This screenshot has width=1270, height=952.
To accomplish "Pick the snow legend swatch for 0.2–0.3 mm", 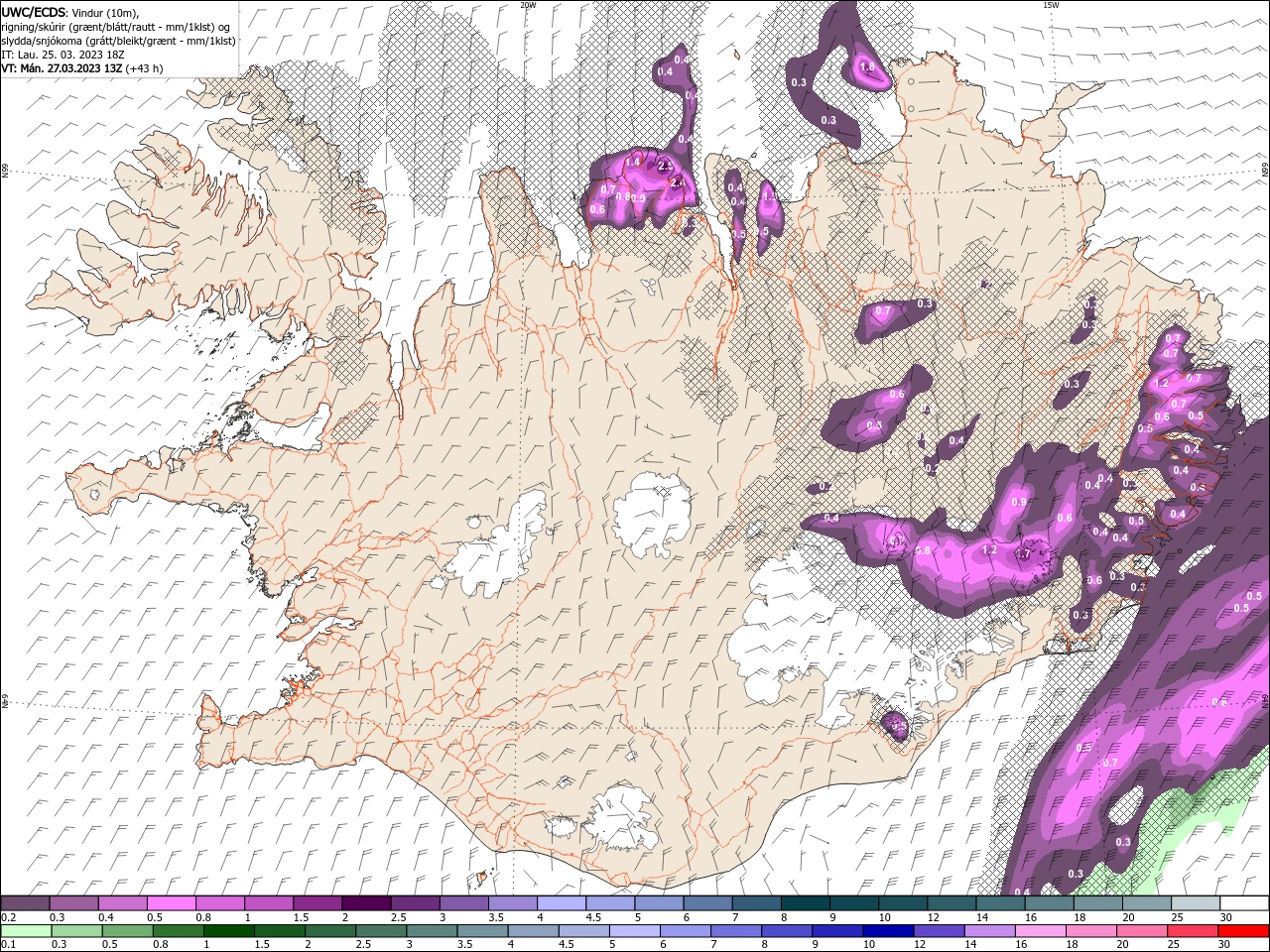I will point(25,902).
